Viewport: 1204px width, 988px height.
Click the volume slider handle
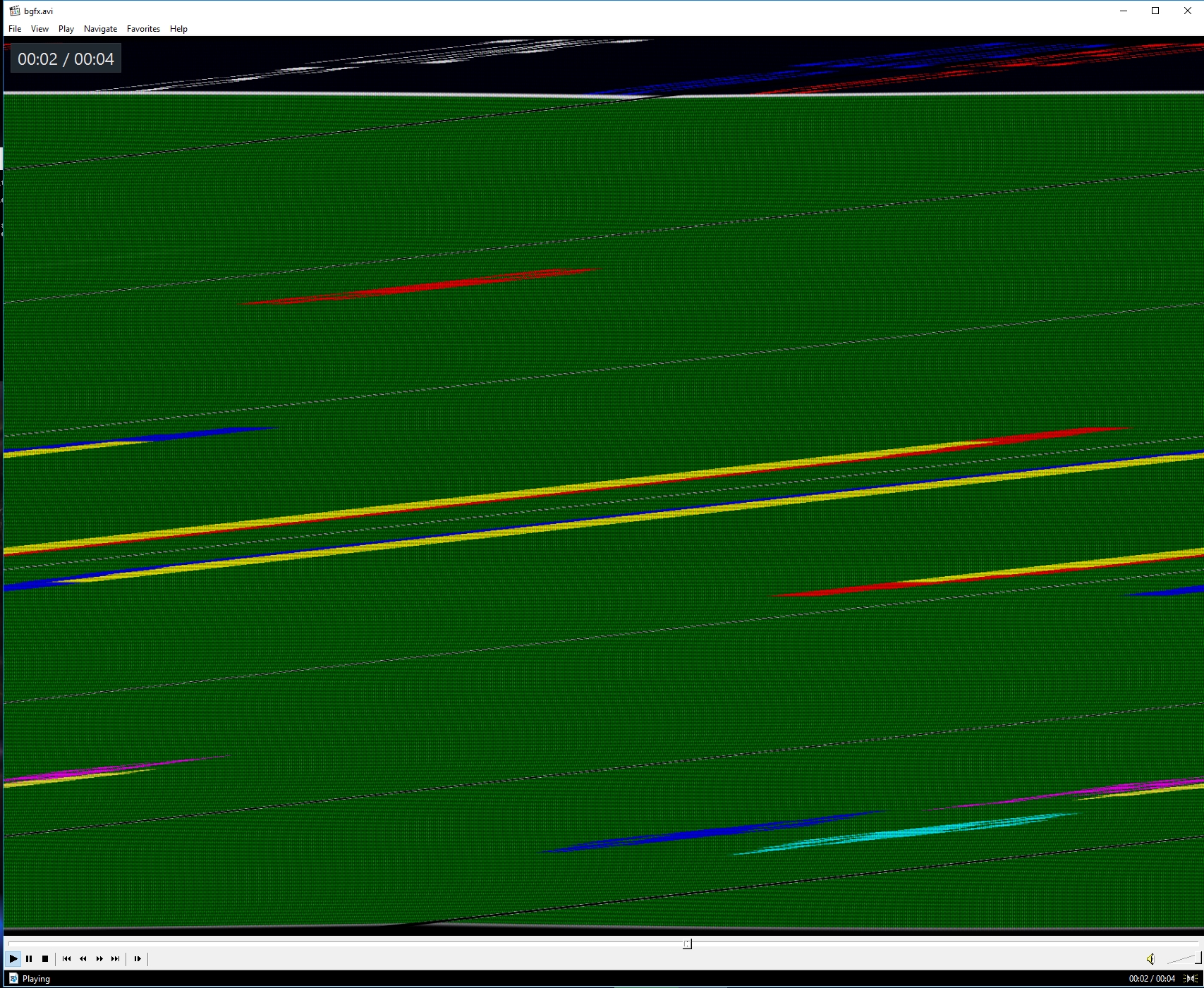1197,958
